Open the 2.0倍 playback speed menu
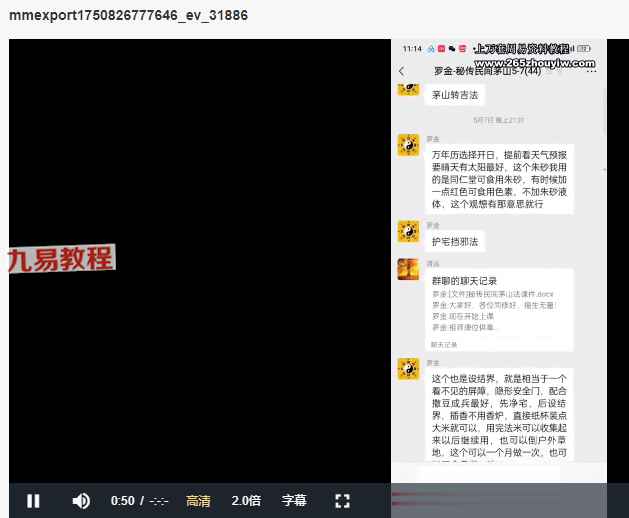This screenshot has height=518, width=629. [246, 501]
